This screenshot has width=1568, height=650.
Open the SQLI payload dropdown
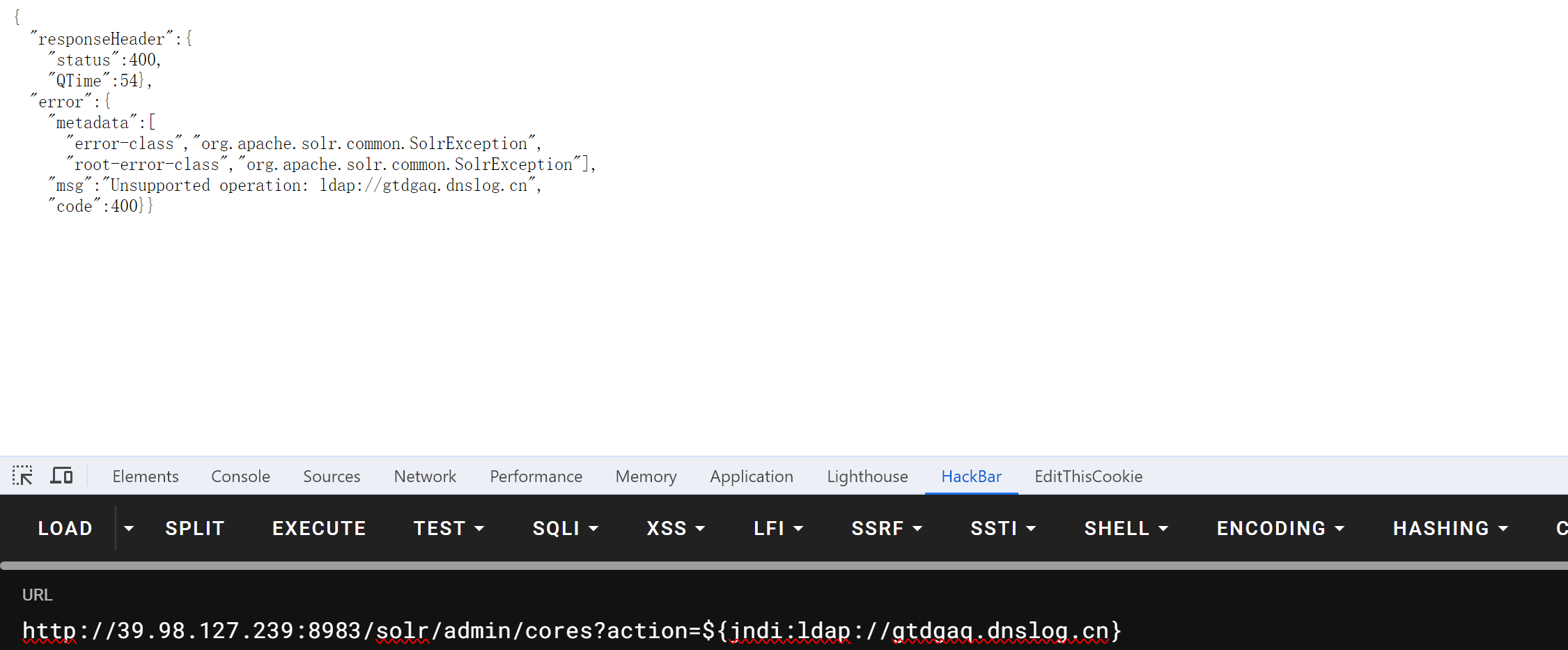click(565, 529)
